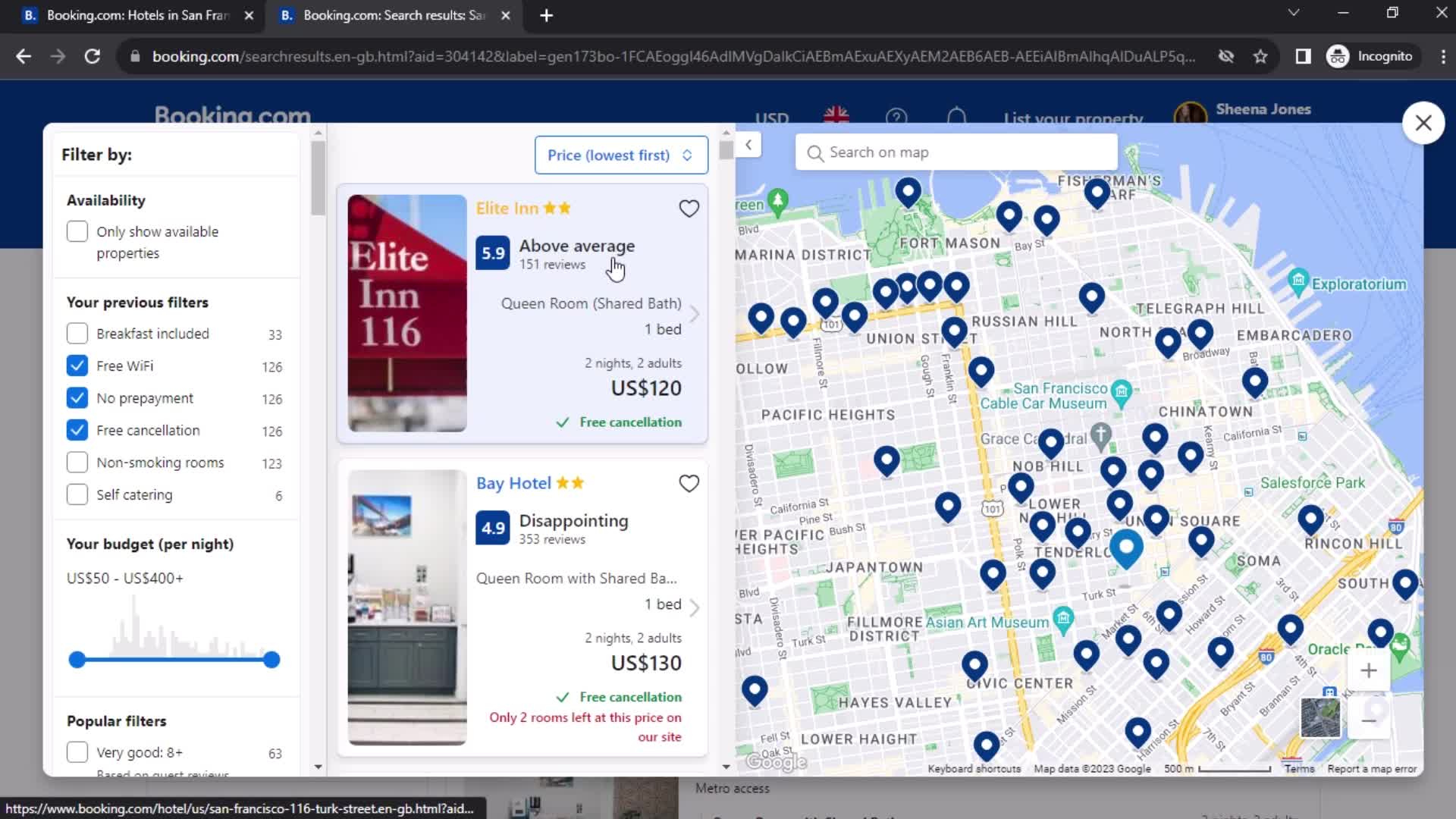1456x819 pixels.
Task: Open the Chrome three-dot menu
Action: point(1443,56)
